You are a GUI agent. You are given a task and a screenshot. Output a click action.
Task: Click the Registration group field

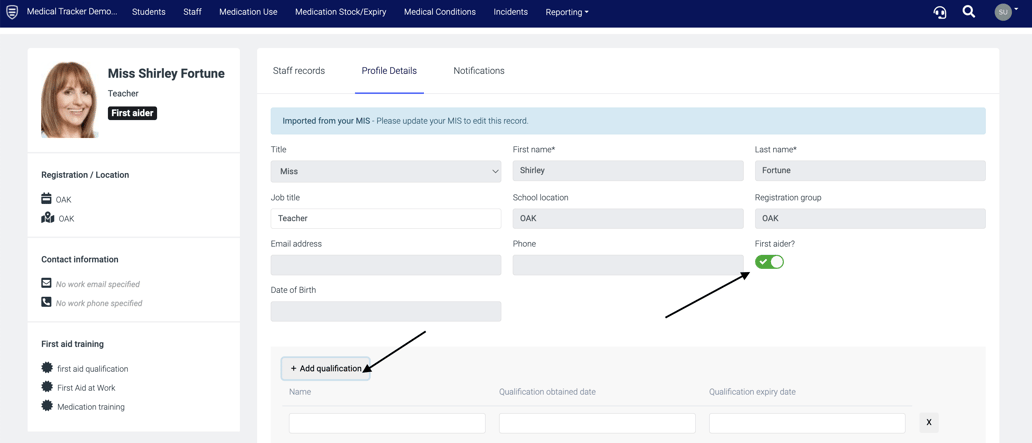pos(870,219)
